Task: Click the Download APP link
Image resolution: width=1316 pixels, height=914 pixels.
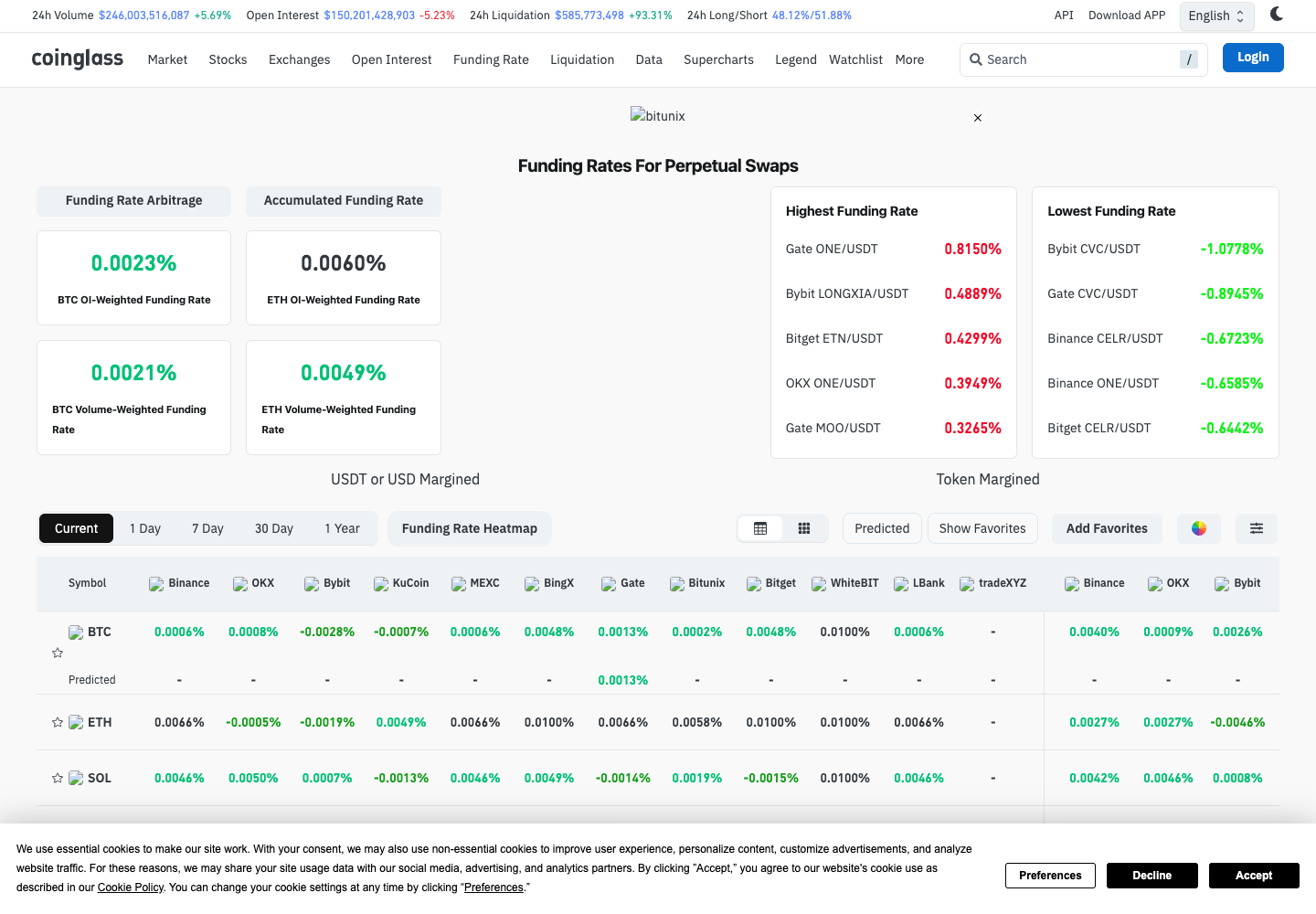Action: [x=1127, y=16]
